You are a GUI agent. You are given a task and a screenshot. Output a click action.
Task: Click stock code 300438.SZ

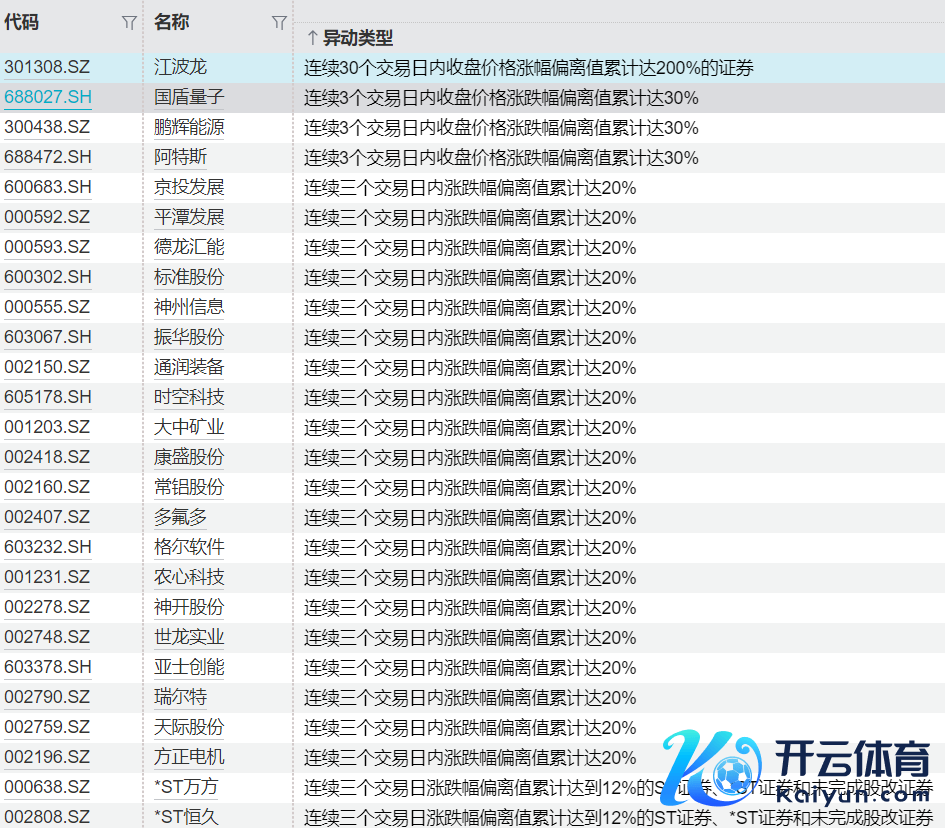click(x=47, y=127)
